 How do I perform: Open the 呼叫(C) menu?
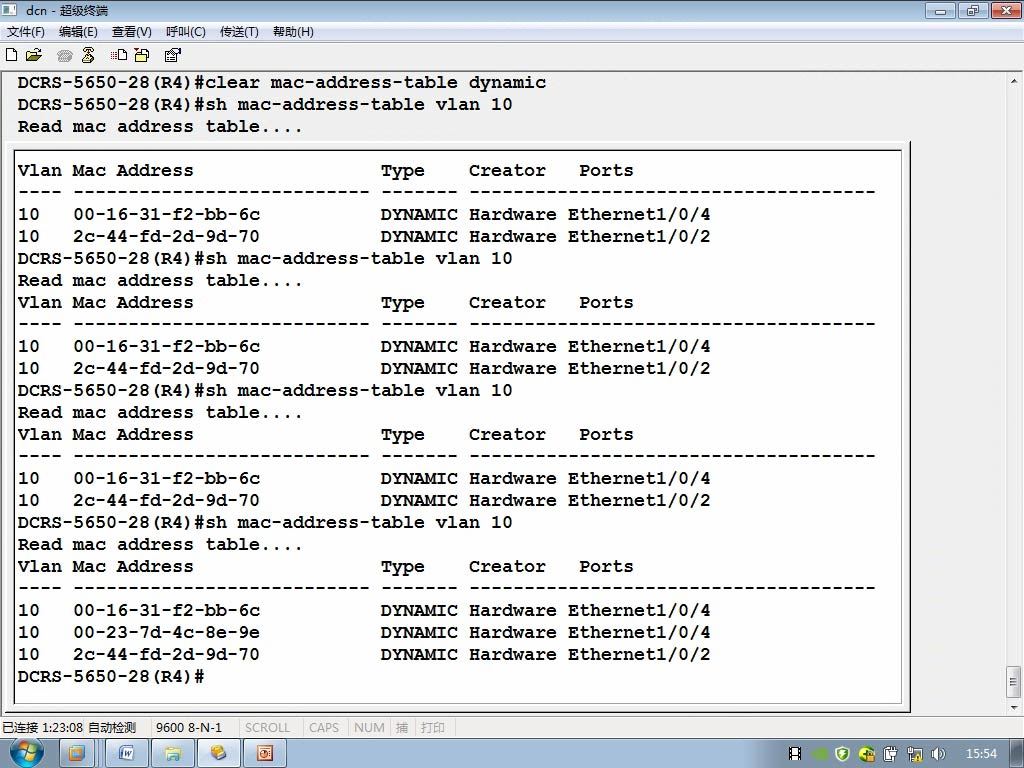[x=185, y=32]
